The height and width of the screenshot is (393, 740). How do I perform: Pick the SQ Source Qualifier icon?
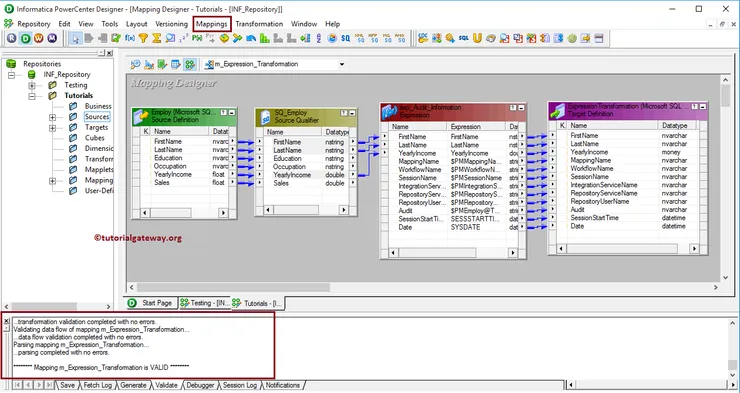click(x=345, y=38)
